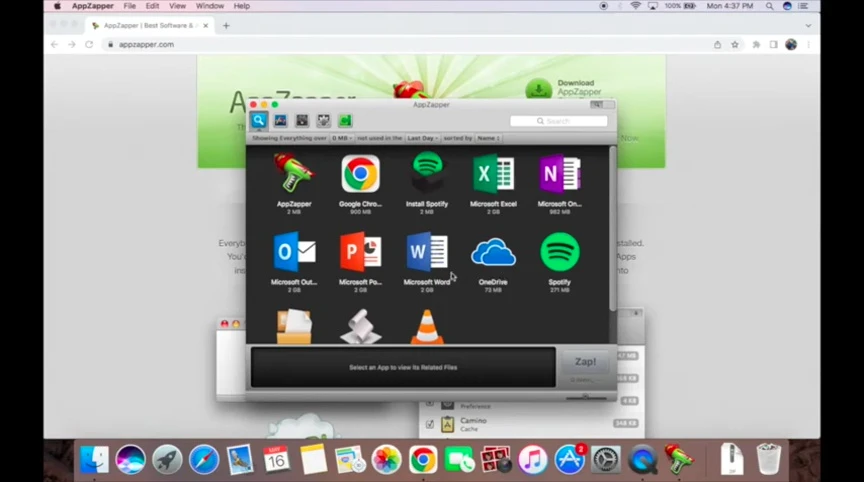Open a new browser tab

(x=226, y=25)
